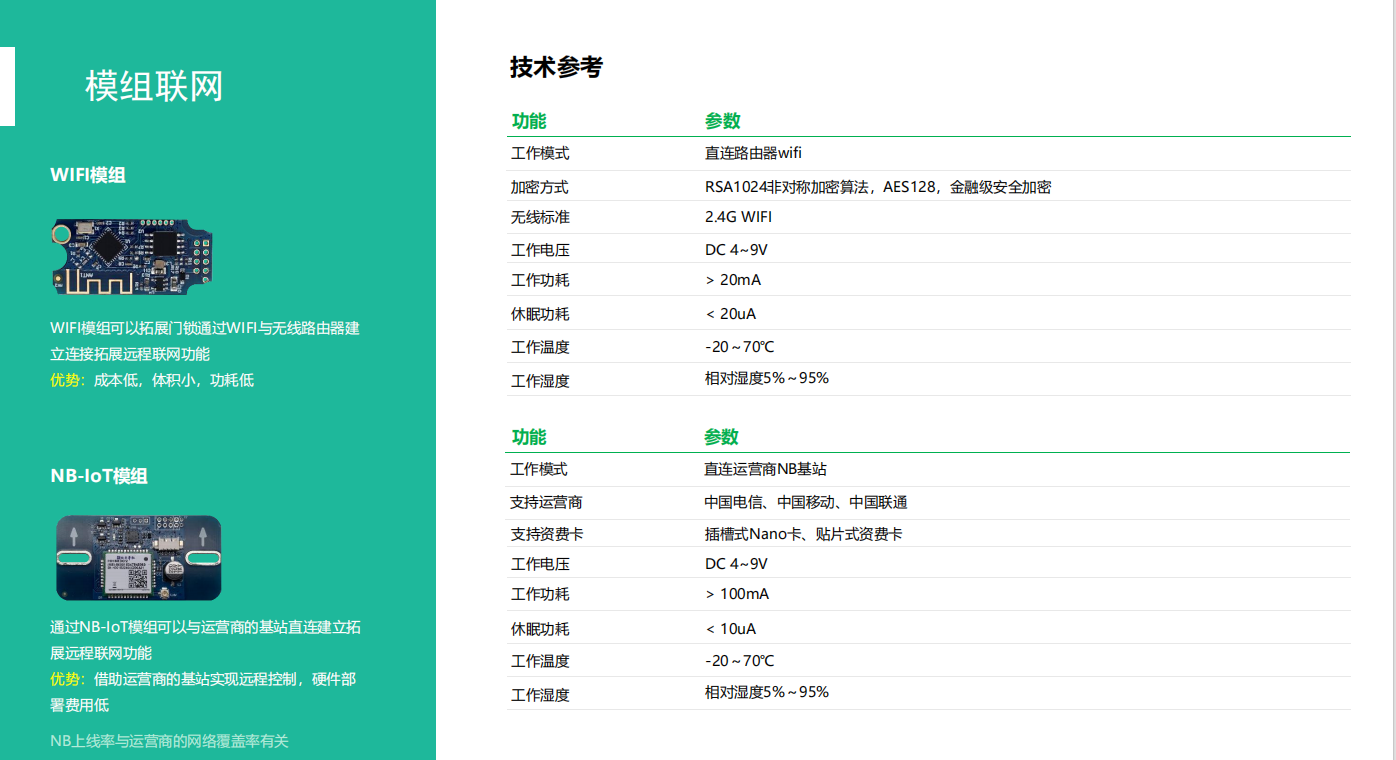This screenshot has width=1396, height=760.
Task: Click the 技术参考 section heading
Action: pos(556,67)
